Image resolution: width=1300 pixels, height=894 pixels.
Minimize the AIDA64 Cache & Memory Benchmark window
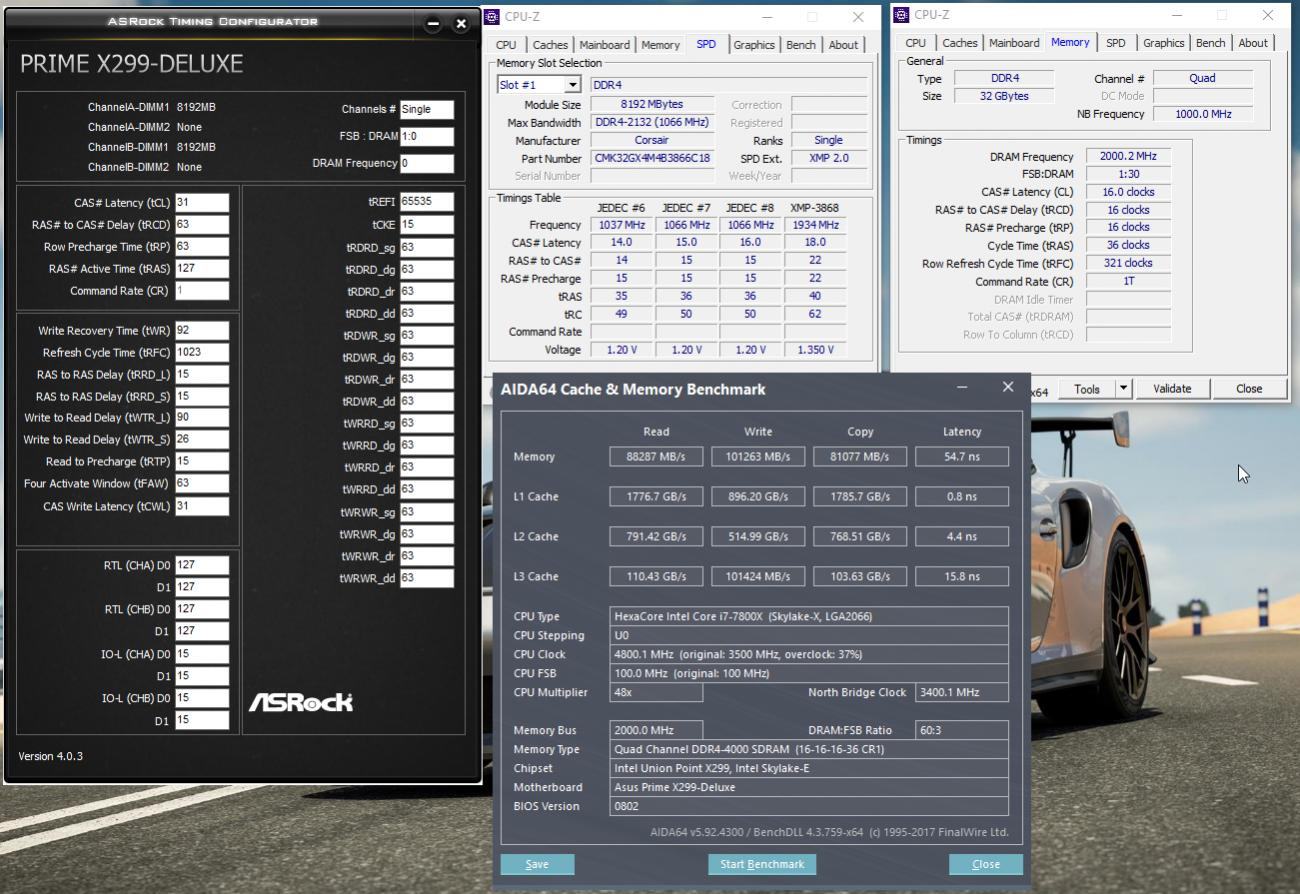click(x=962, y=388)
